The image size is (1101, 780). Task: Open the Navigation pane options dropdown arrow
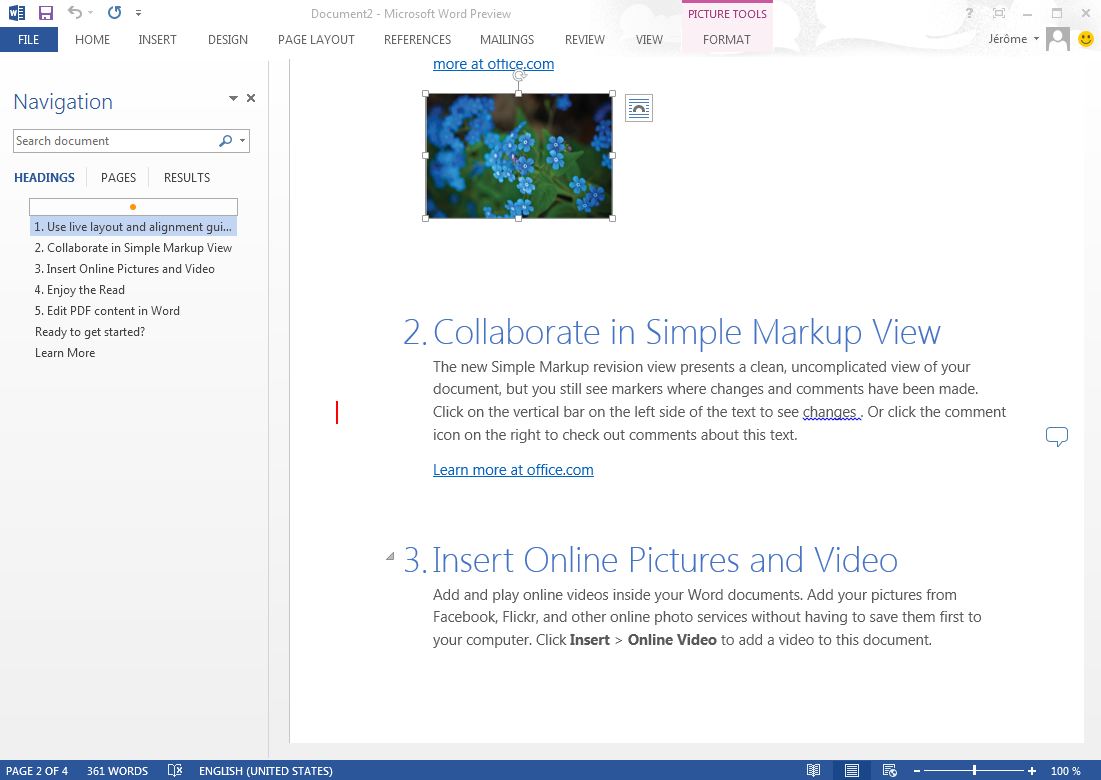click(233, 98)
